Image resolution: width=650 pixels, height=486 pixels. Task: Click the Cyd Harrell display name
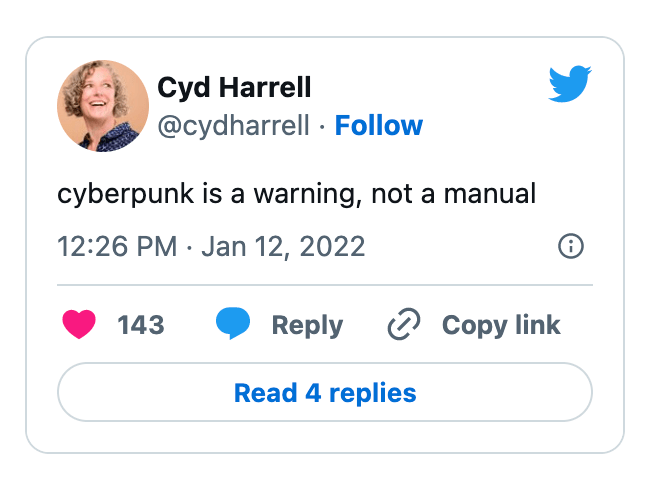point(234,88)
